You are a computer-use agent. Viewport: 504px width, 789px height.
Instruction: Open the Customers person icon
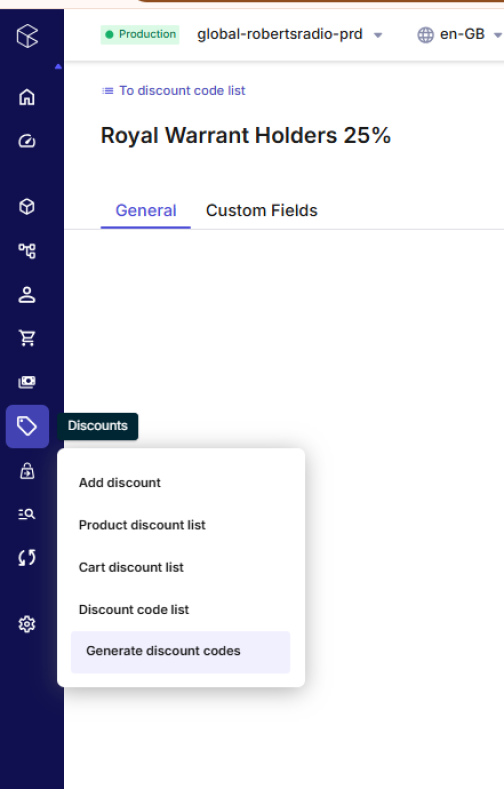[27, 294]
